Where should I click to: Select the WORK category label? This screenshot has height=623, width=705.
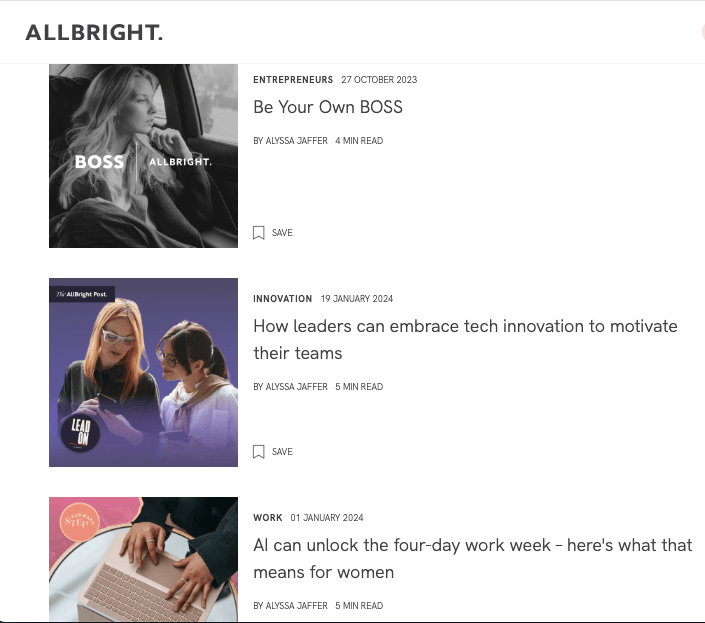[268, 518]
